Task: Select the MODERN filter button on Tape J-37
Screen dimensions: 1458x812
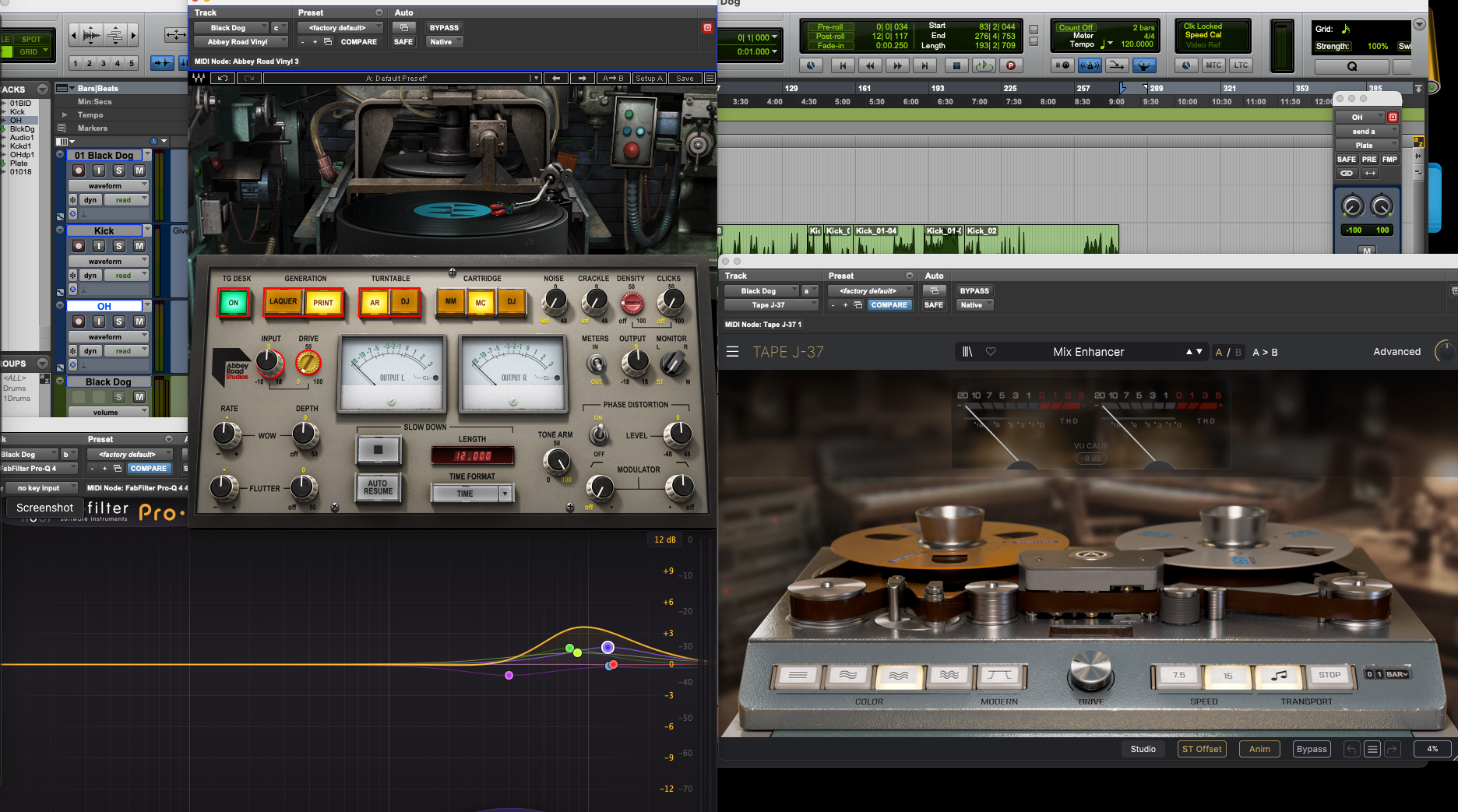Action: tap(999, 675)
